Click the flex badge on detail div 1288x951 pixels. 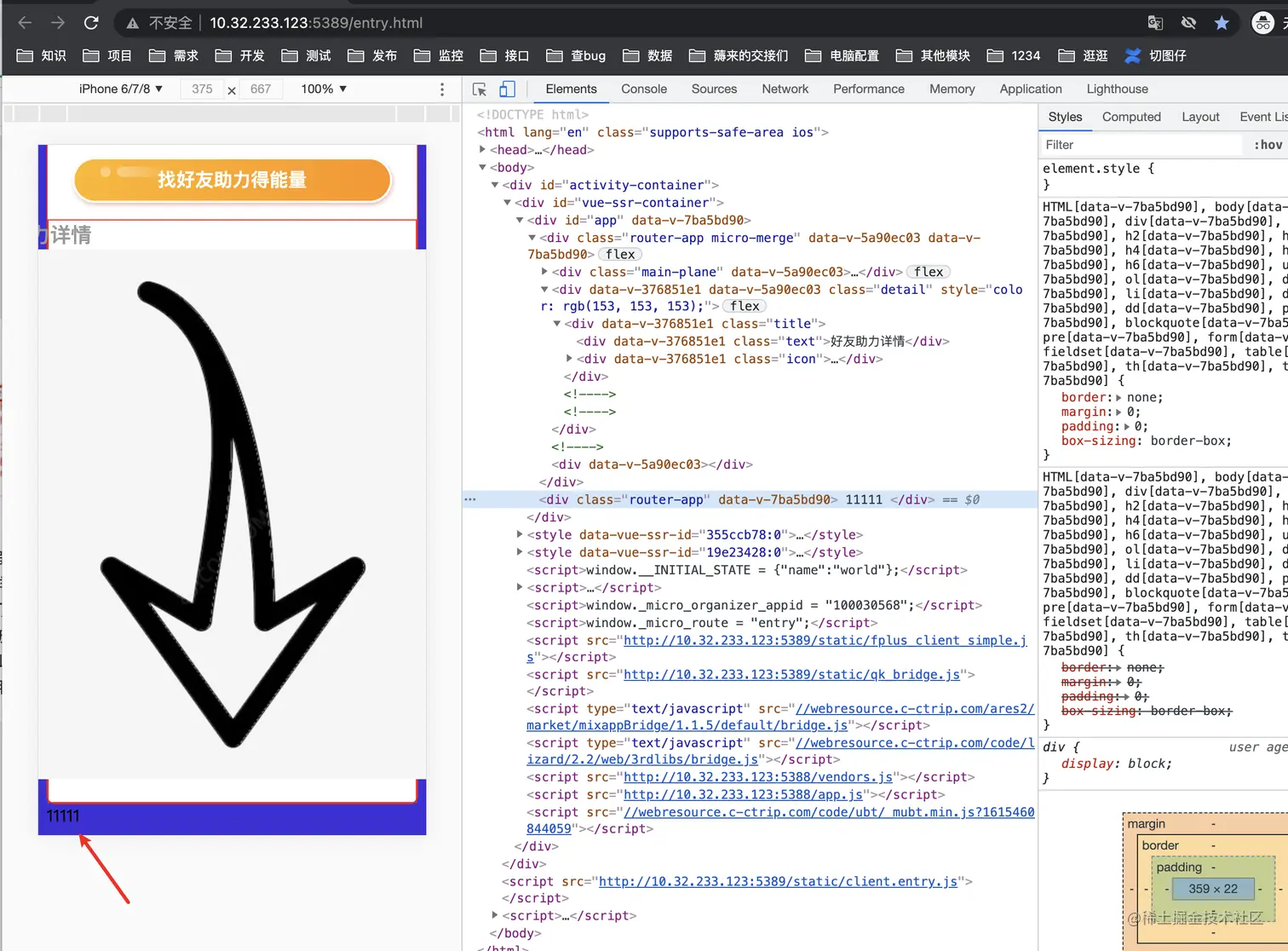pyautogui.click(x=745, y=306)
